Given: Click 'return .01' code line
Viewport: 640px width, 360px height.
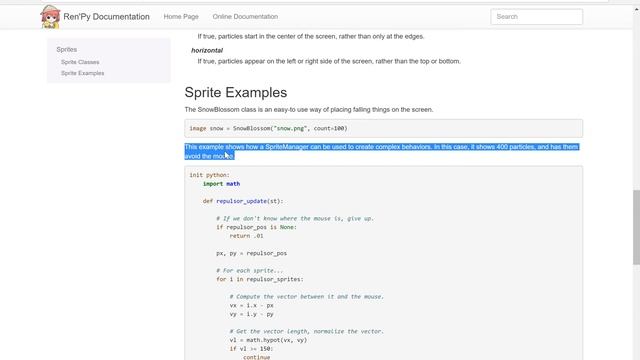Looking at the screenshot, I should pos(247,236).
